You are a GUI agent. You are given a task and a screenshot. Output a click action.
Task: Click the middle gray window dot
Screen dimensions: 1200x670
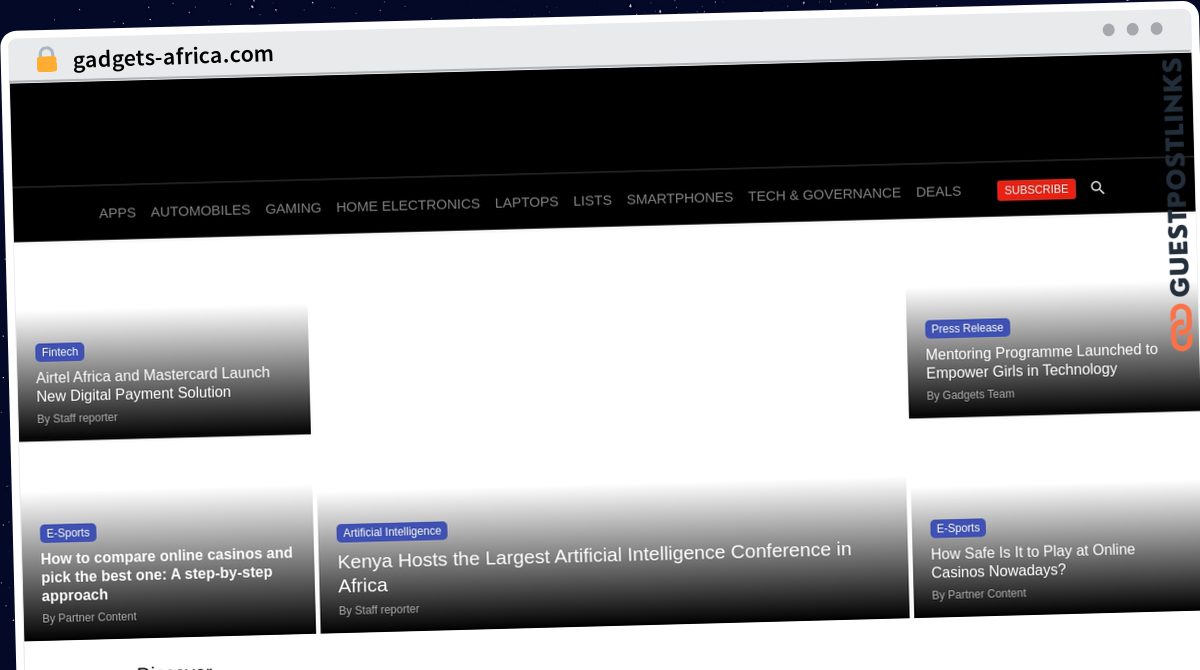click(1132, 29)
